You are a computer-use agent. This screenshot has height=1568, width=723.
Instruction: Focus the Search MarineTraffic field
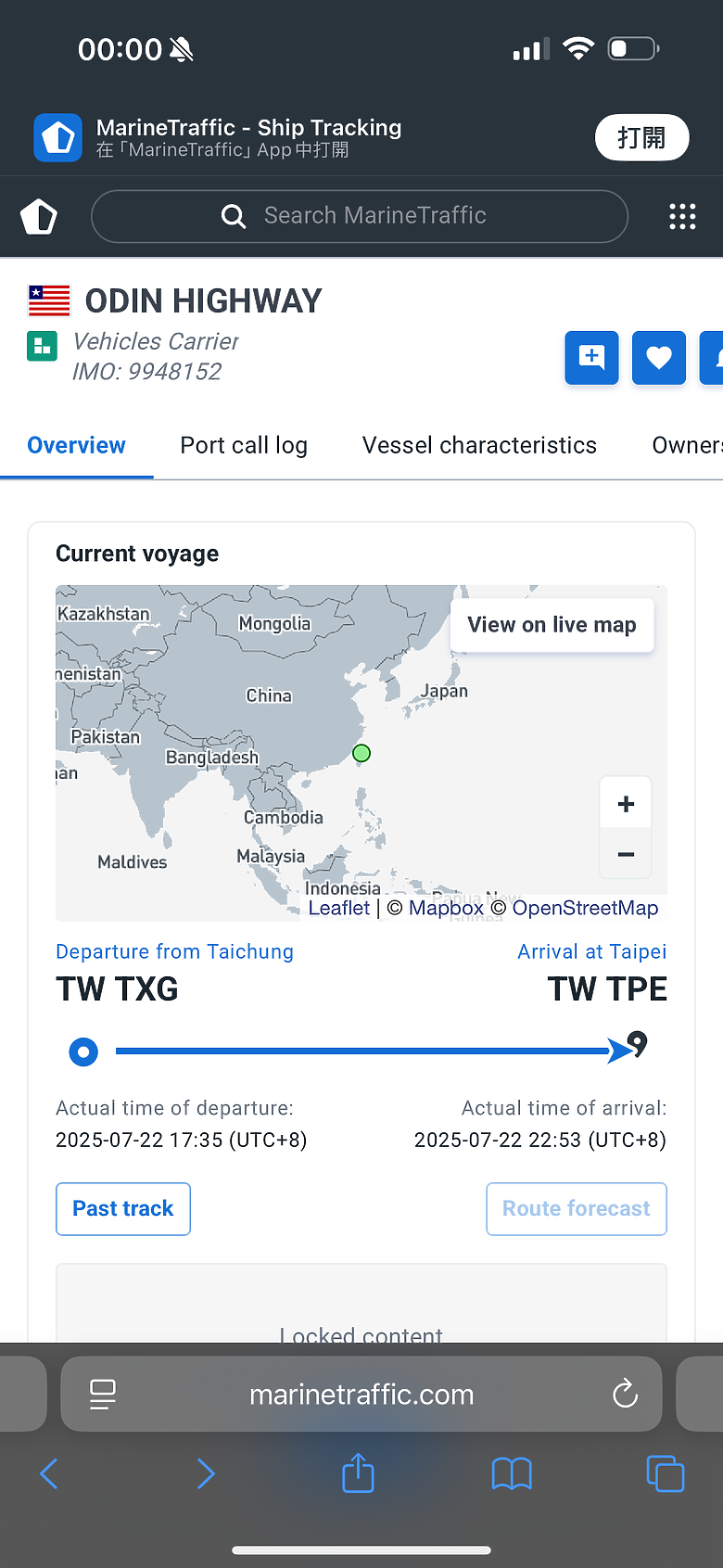coord(360,216)
